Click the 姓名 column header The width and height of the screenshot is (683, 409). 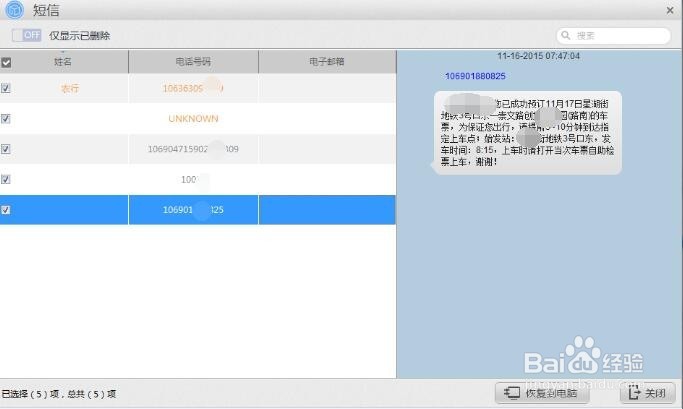(x=63, y=62)
